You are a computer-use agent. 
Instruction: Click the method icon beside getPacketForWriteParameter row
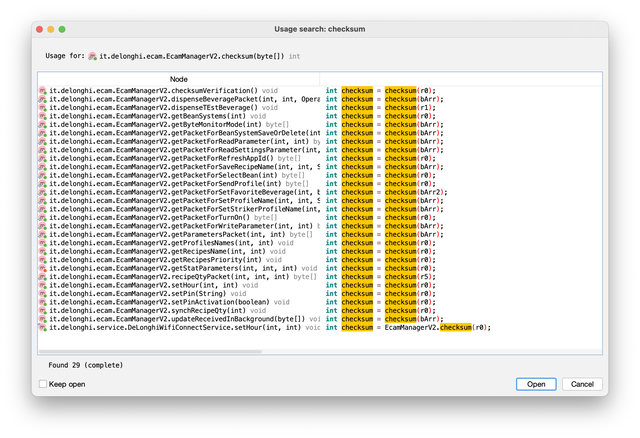point(43,226)
